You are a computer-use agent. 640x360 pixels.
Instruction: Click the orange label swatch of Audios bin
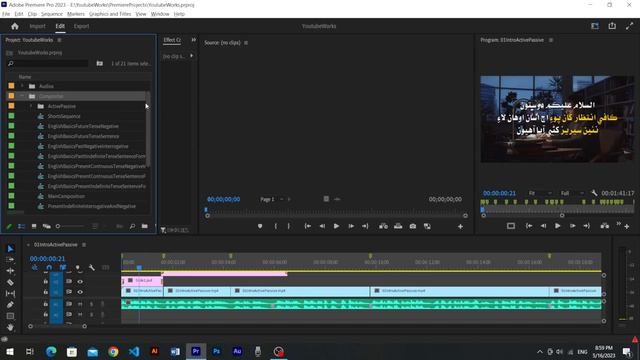[11, 86]
